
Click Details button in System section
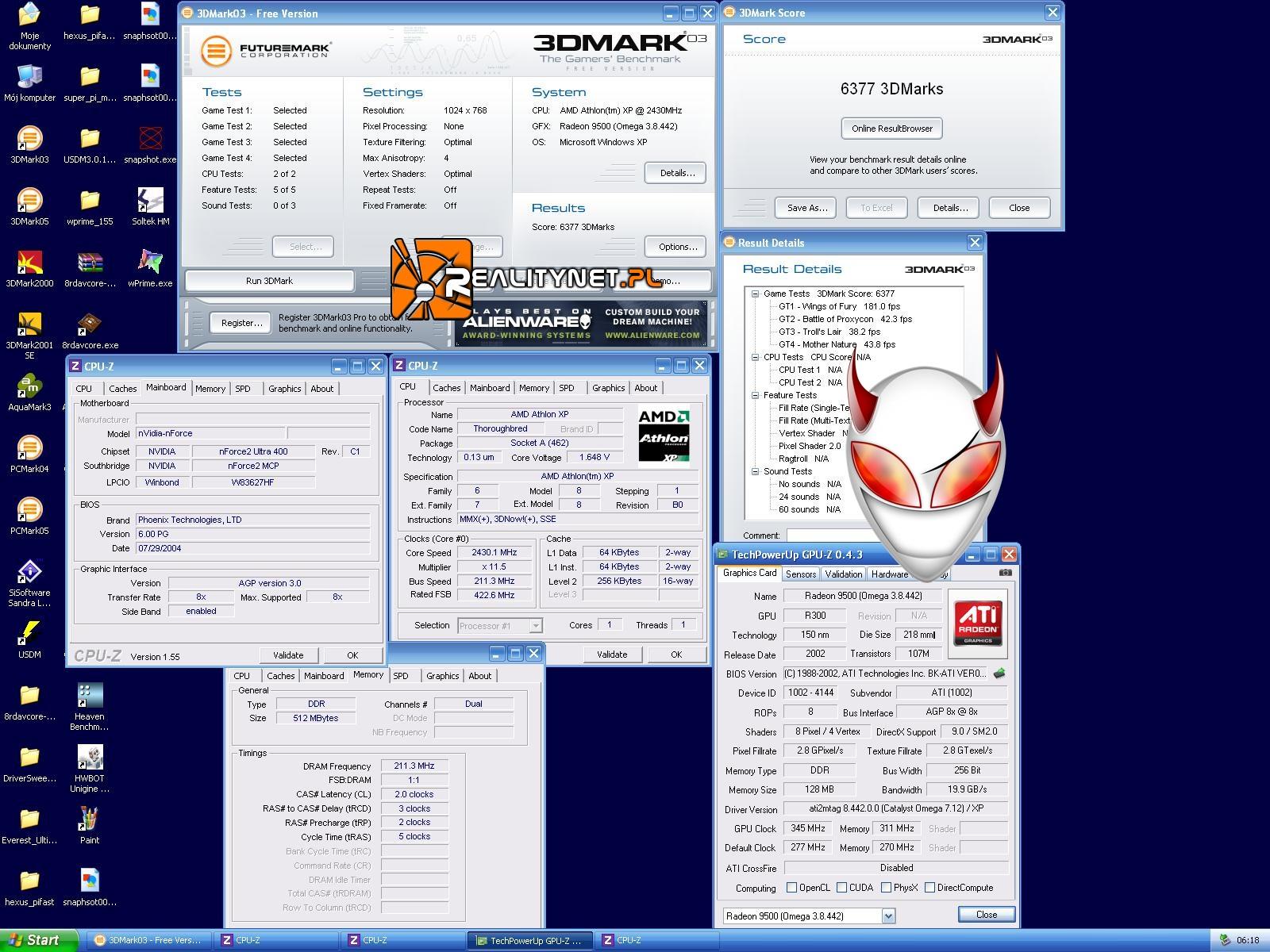tap(677, 173)
